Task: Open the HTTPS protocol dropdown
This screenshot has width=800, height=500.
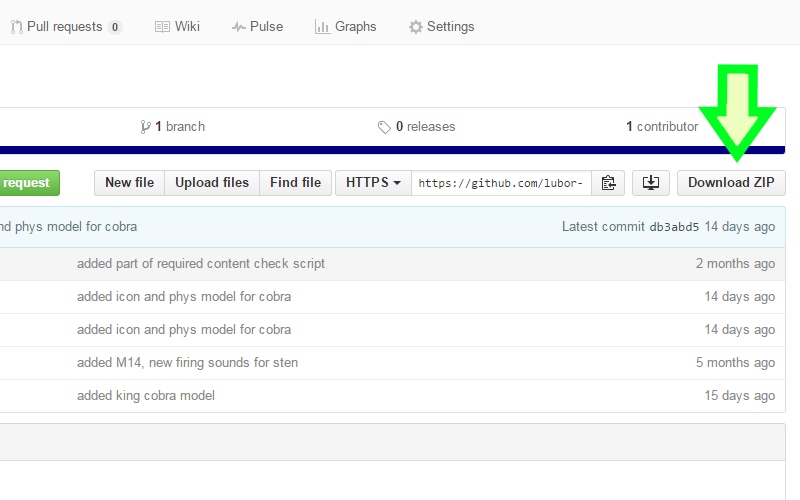Action: pyautogui.click(x=373, y=183)
